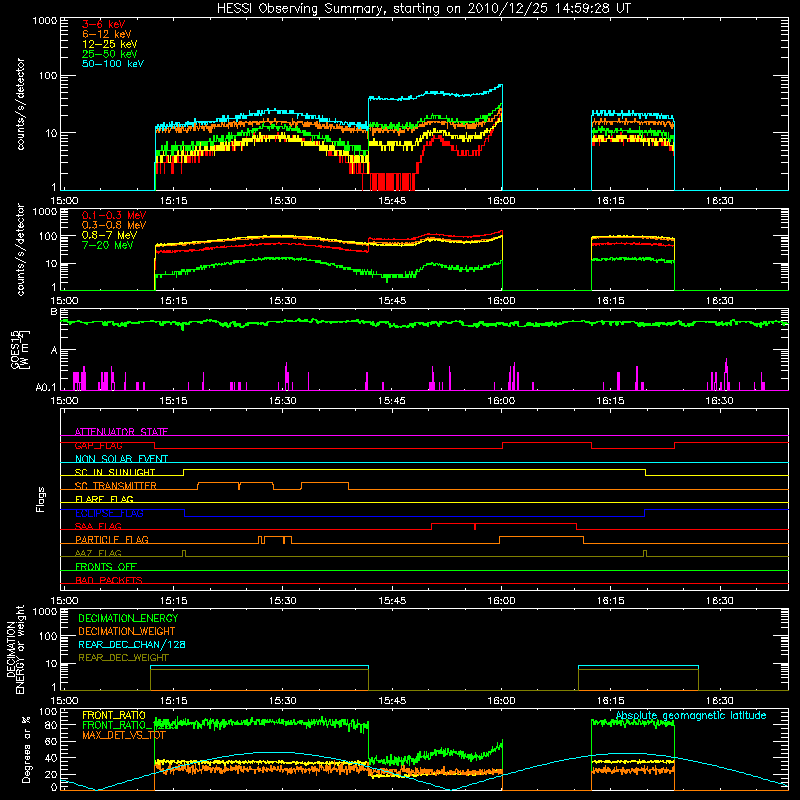Click the 7-20 MeV legend label
The width and height of the screenshot is (800, 800).
tap(108, 245)
